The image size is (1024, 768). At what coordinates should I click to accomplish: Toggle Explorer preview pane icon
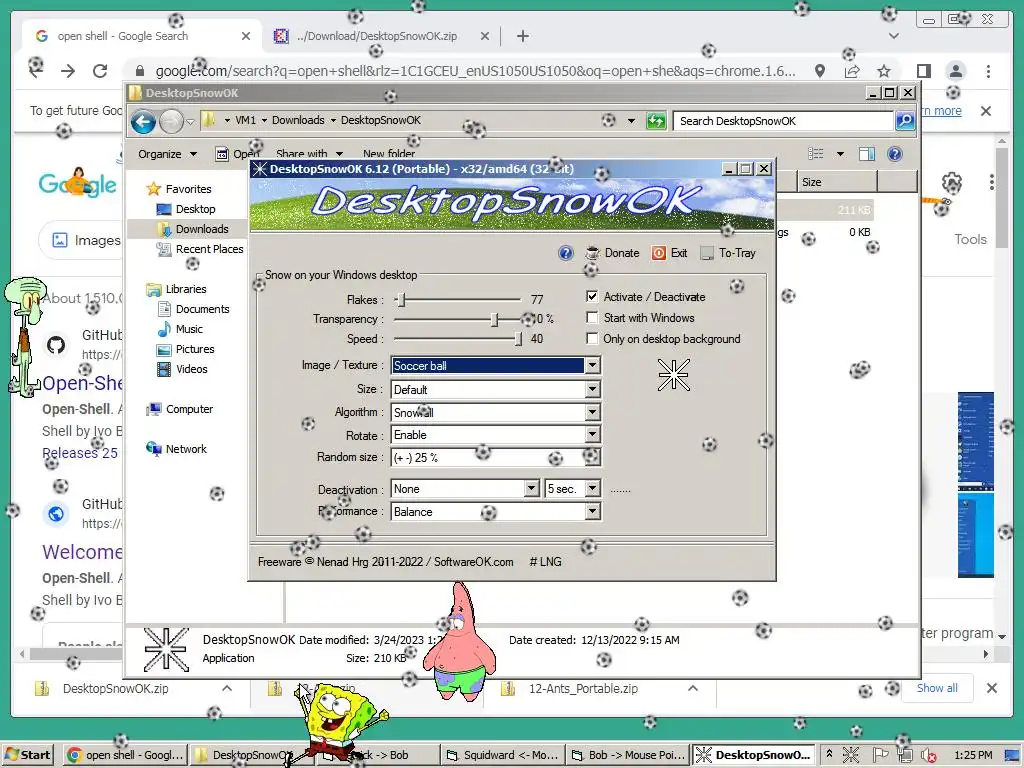(867, 153)
